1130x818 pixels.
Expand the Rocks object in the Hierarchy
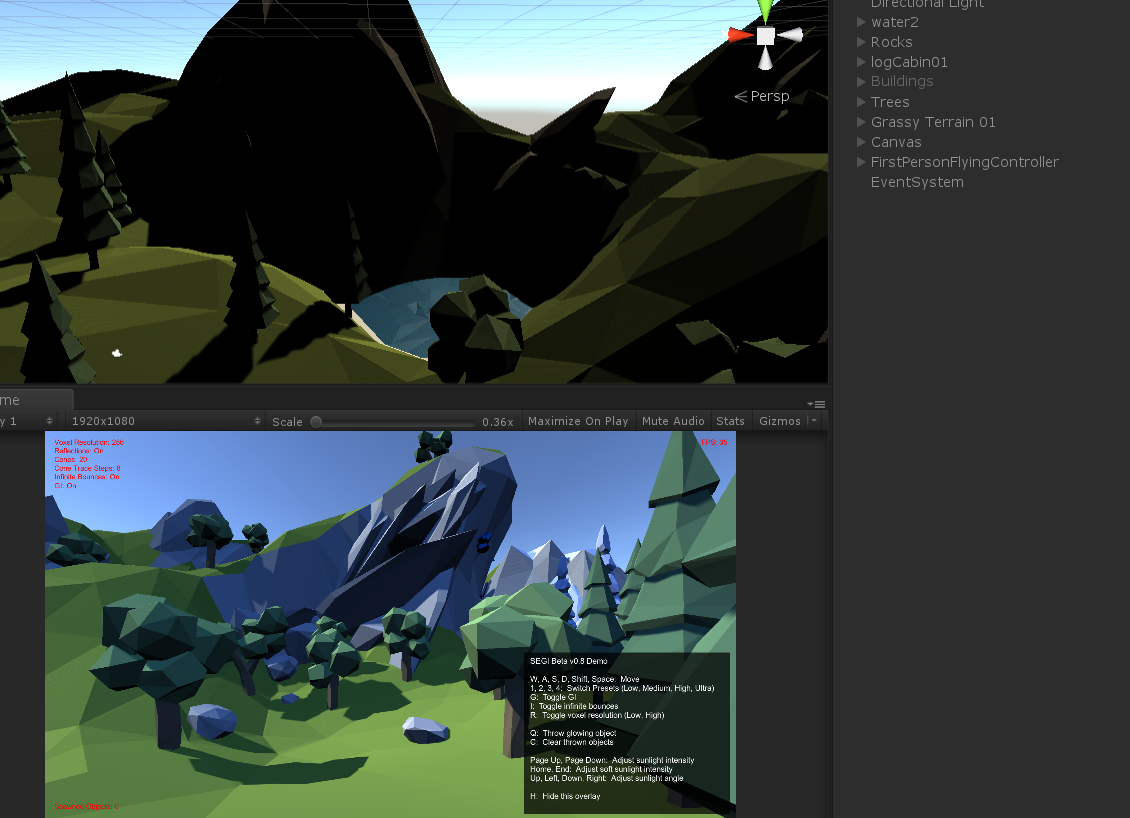click(860, 42)
